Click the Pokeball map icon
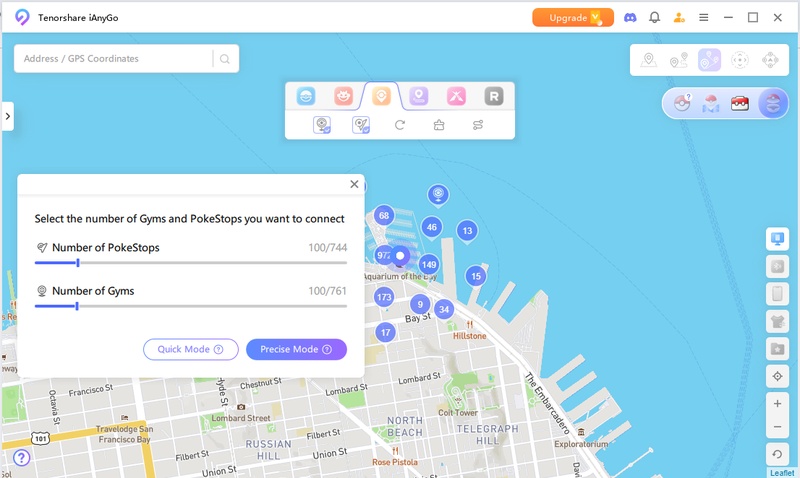800x478 pixels. 711,104
